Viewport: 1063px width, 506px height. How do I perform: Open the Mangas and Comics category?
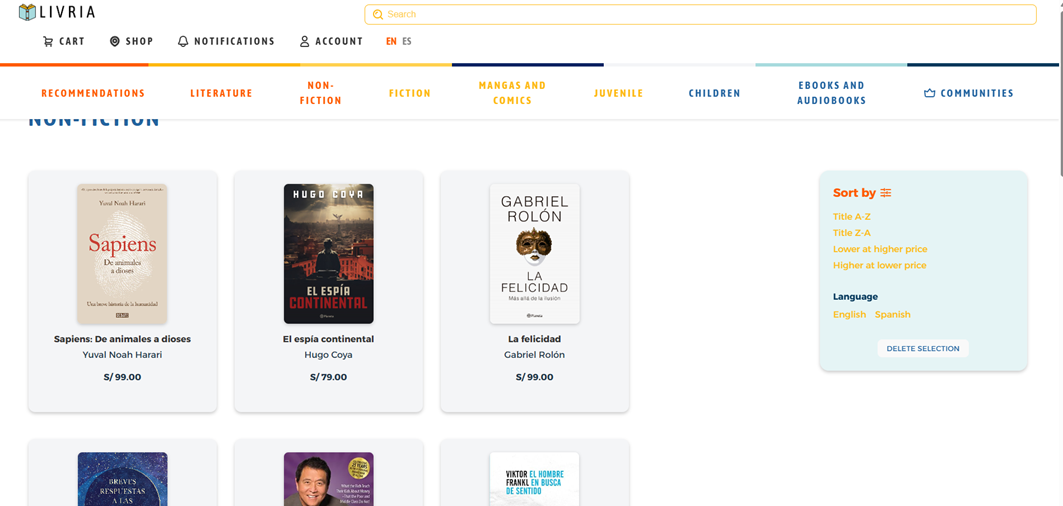pos(512,93)
